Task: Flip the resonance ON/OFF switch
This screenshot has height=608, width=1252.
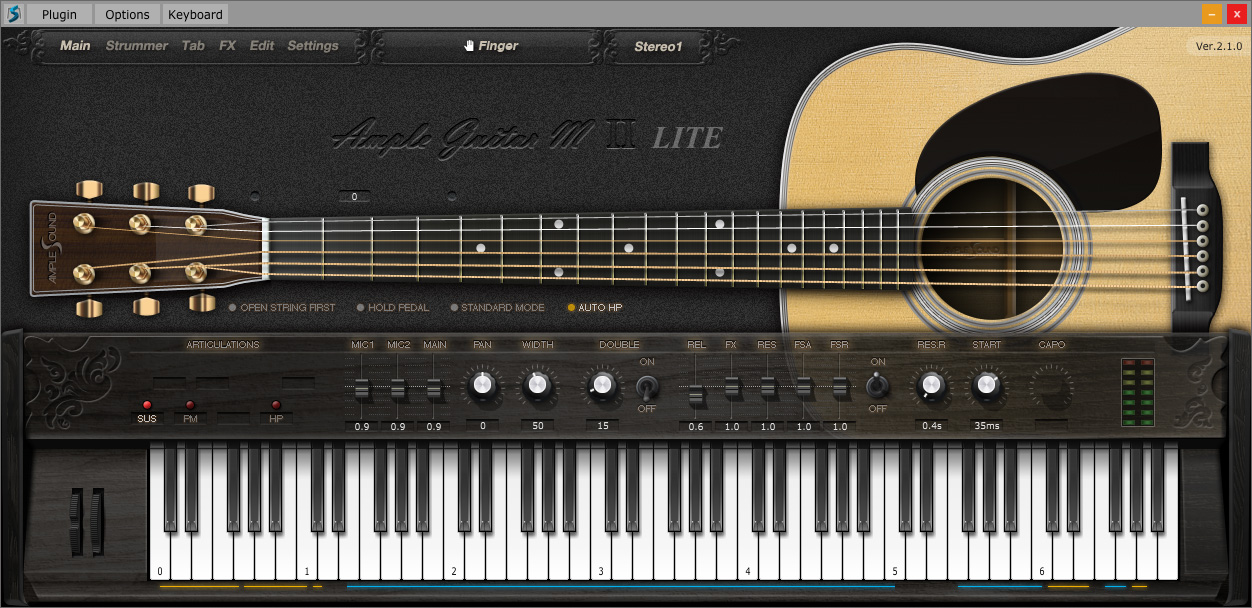Action: tap(879, 388)
